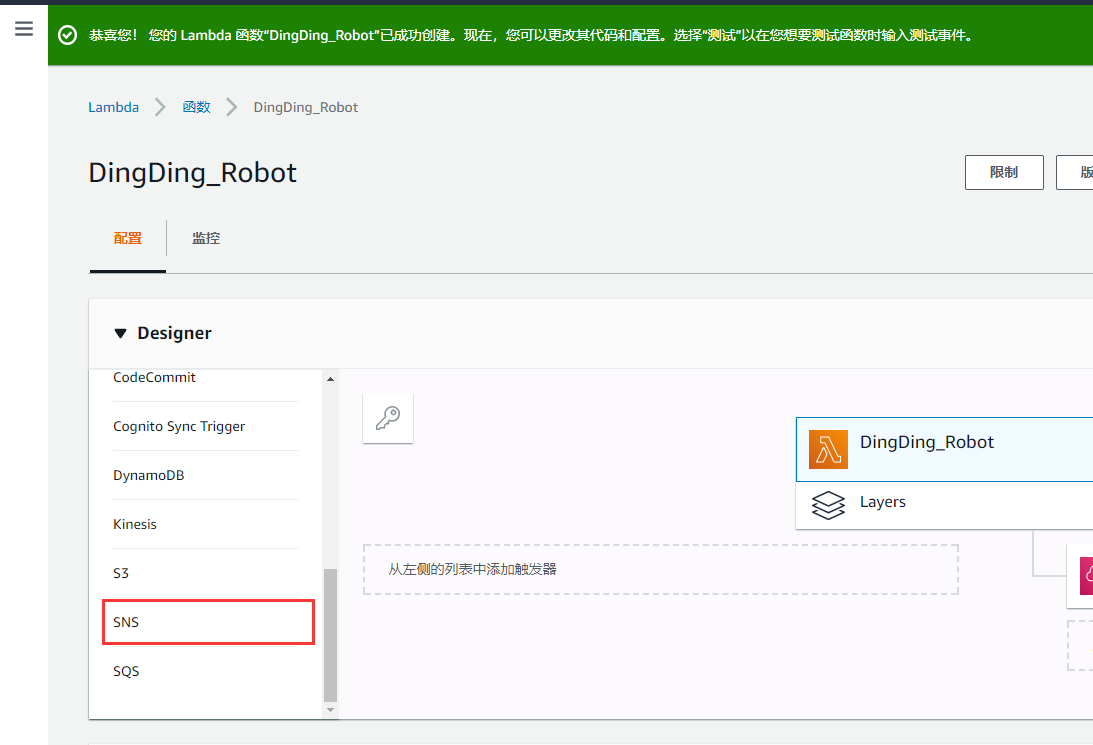Screen dimensions: 1093x745
Task: Open the 函数 breadcrumb link
Action: click(x=196, y=107)
